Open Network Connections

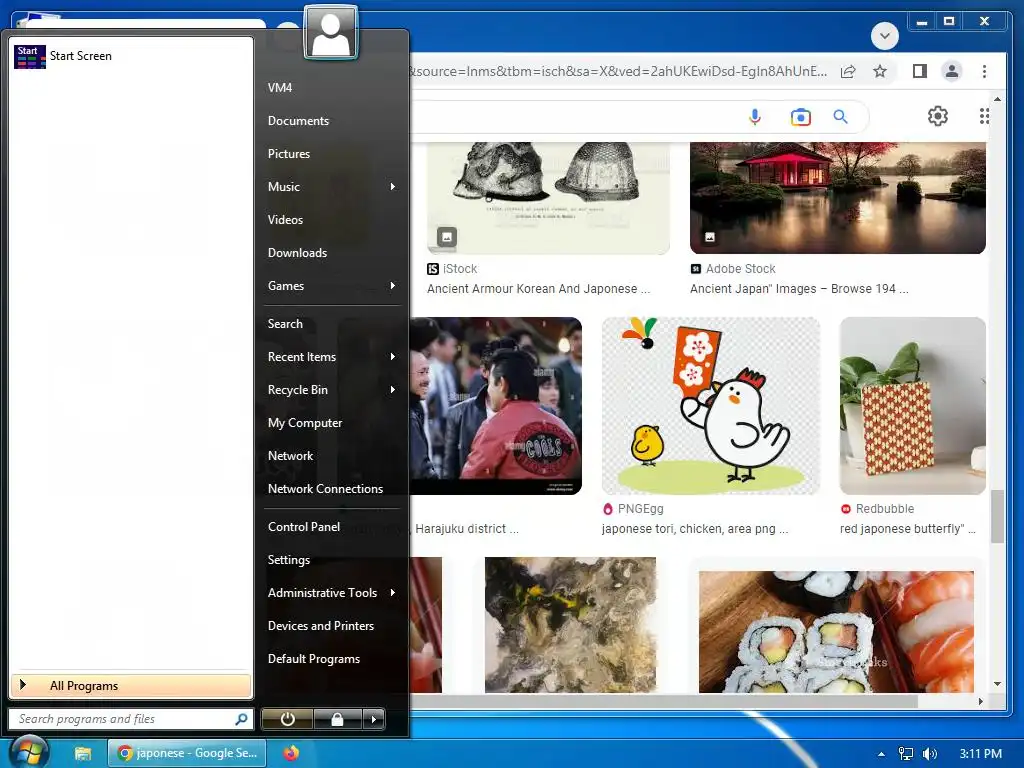click(325, 488)
